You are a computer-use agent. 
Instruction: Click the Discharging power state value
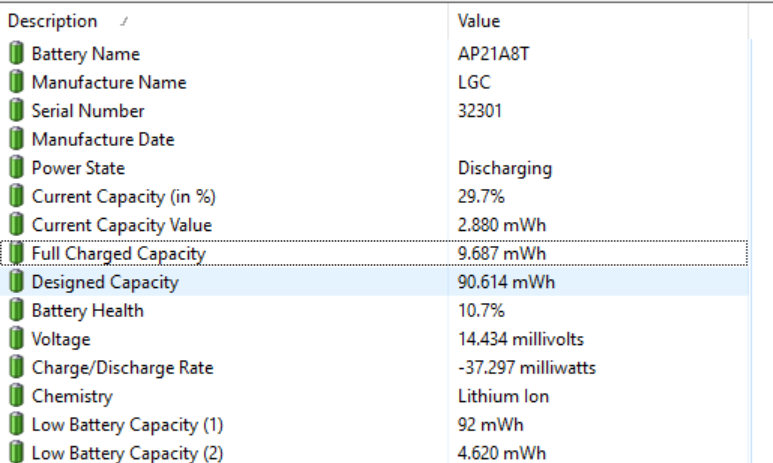pos(505,168)
